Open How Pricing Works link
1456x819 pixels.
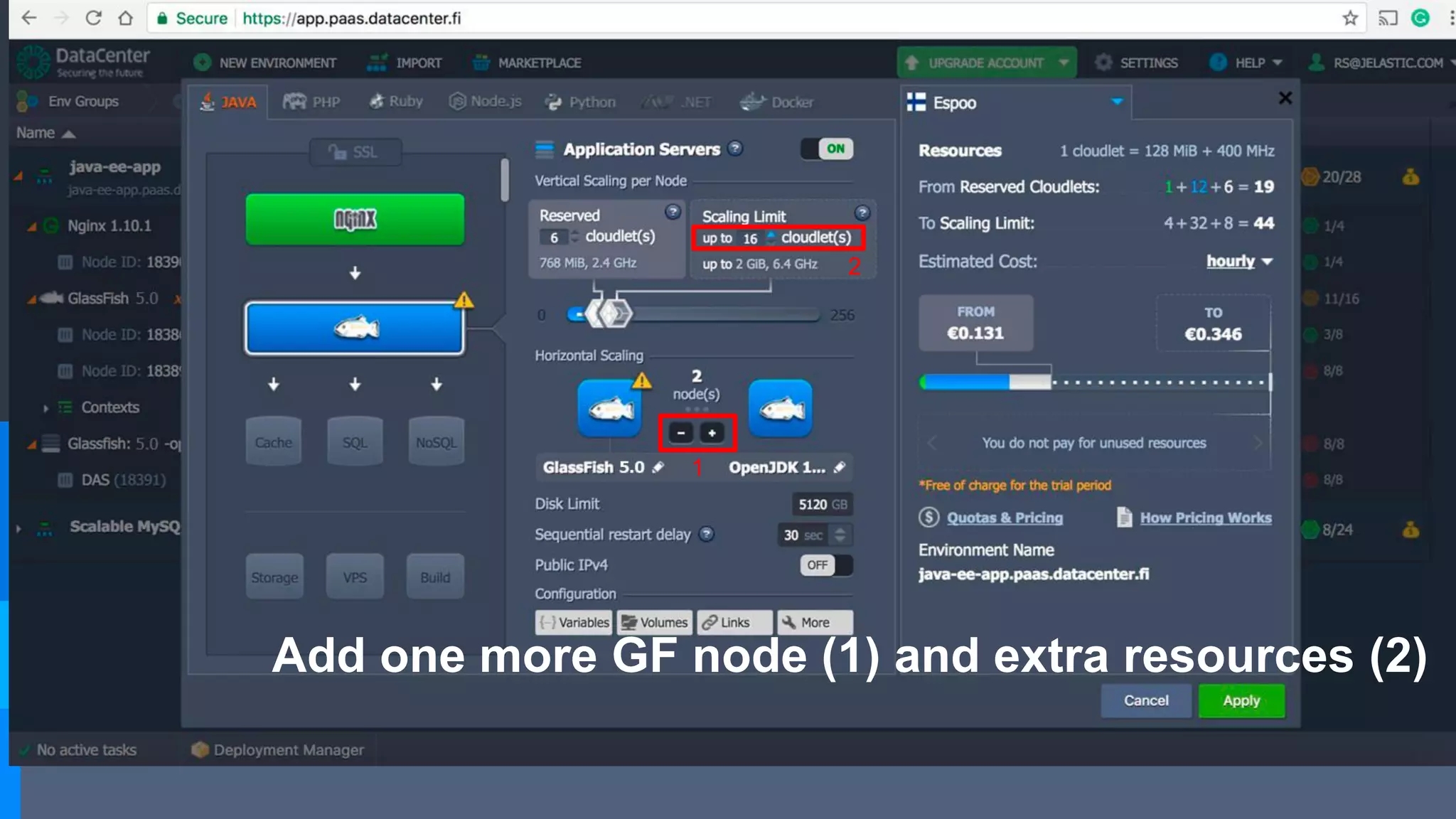1206,518
